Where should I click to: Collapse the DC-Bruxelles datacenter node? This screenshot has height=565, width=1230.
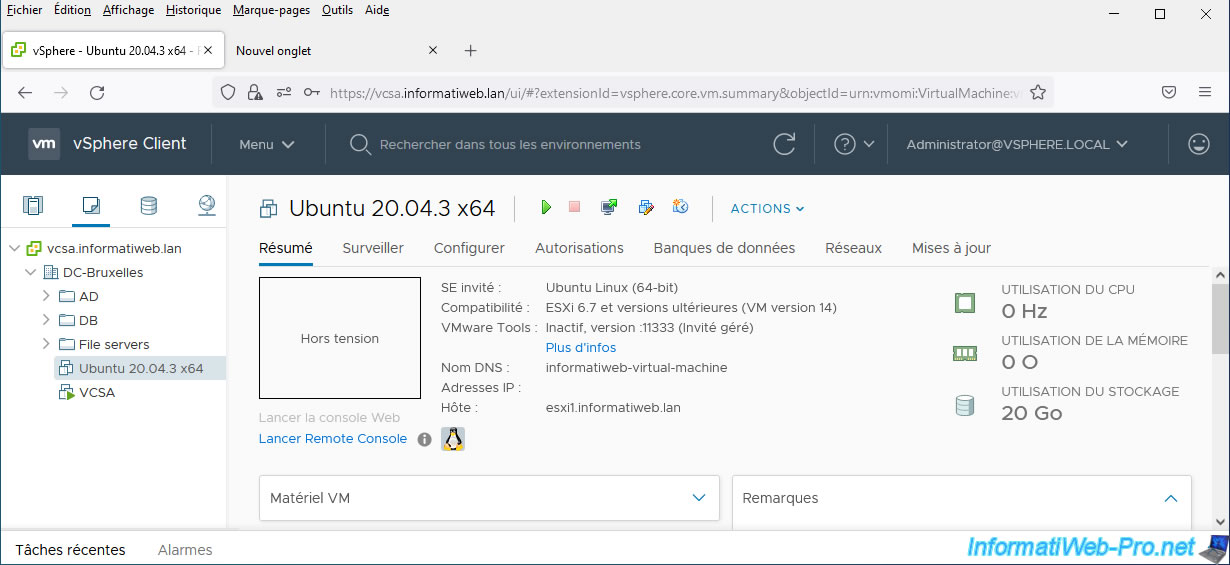pos(30,272)
